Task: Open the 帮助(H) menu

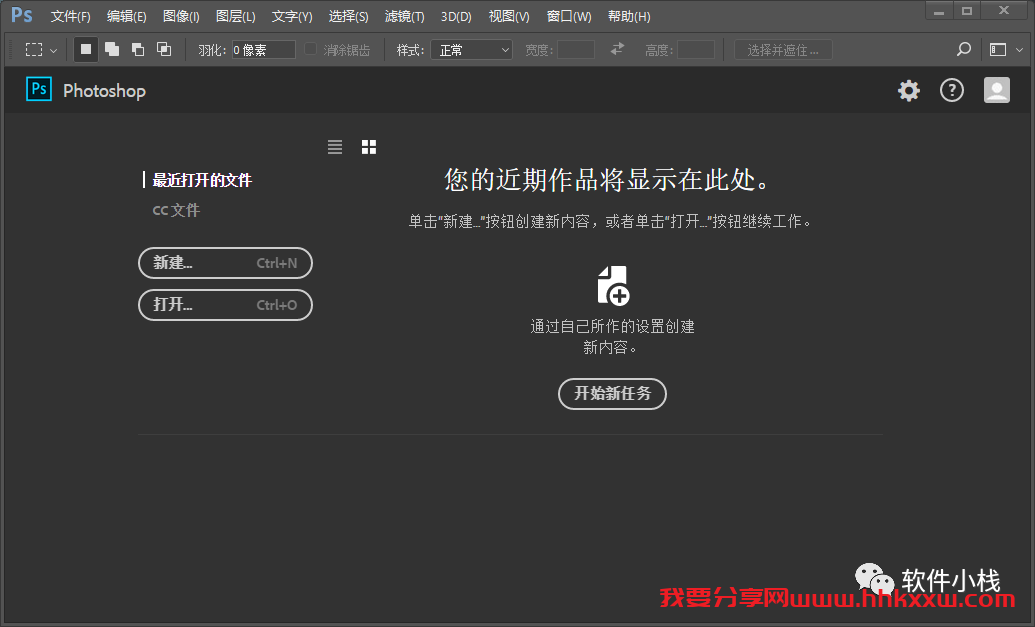Action: coord(629,16)
